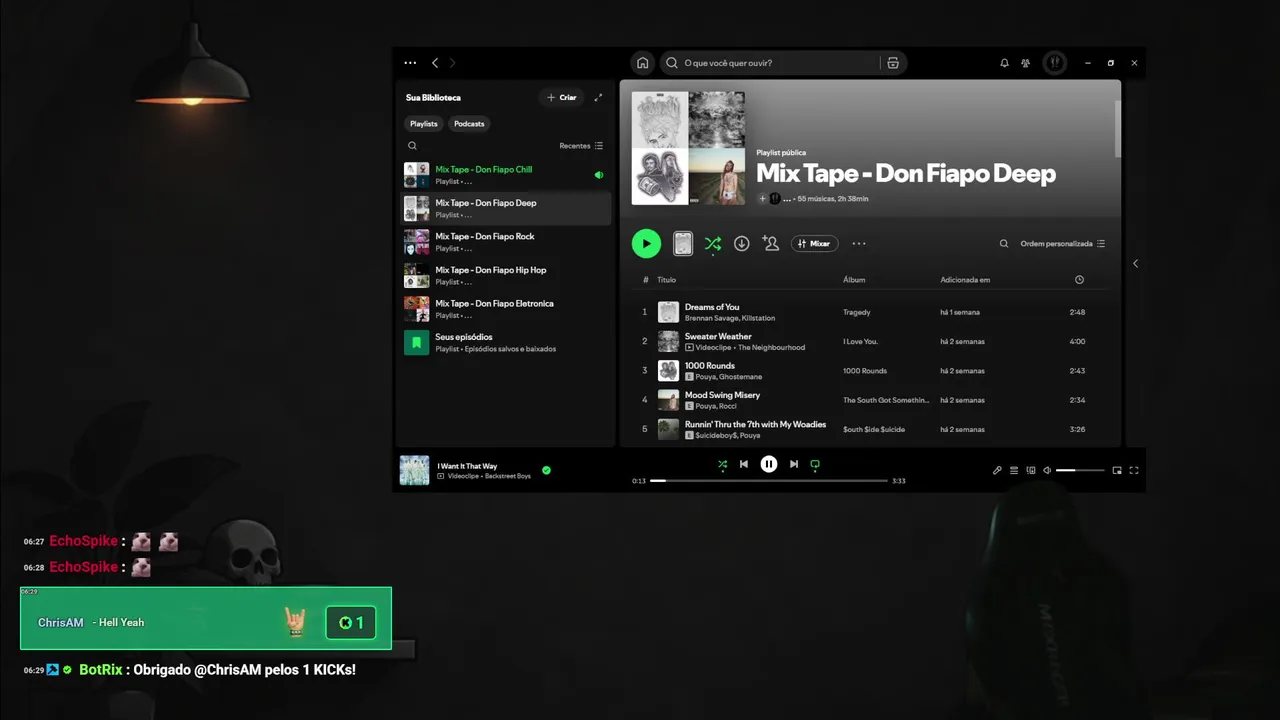This screenshot has width=1280, height=720.
Task: Click now playing cover for I Want It That Way
Action: (x=414, y=470)
